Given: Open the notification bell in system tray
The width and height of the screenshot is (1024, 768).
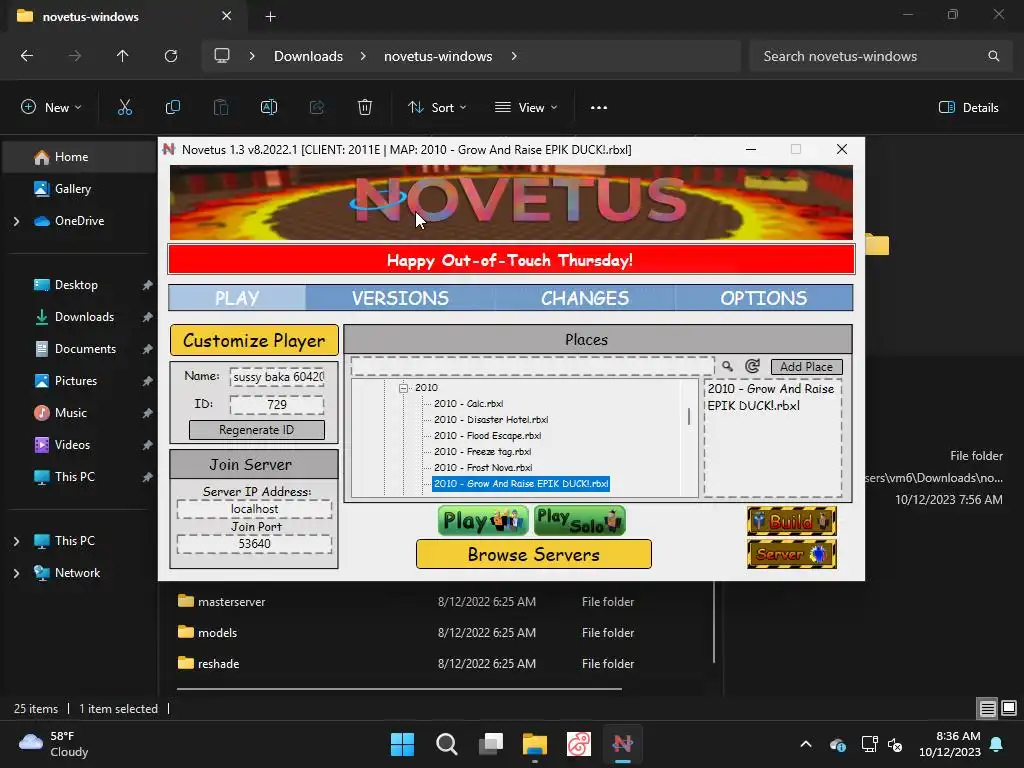Looking at the screenshot, I should [997, 744].
